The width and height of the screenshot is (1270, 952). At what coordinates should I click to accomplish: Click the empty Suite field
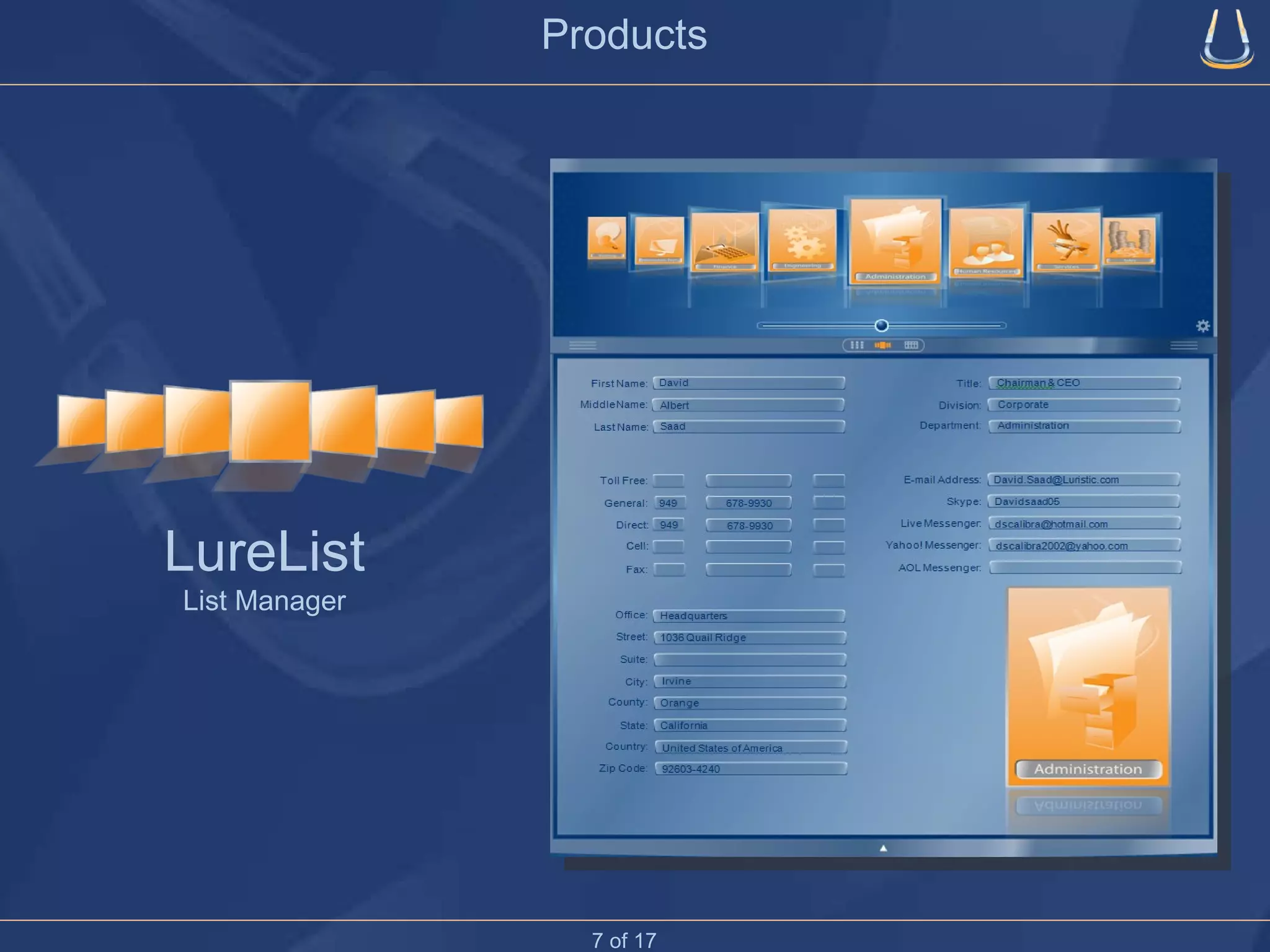coord(749,659)
